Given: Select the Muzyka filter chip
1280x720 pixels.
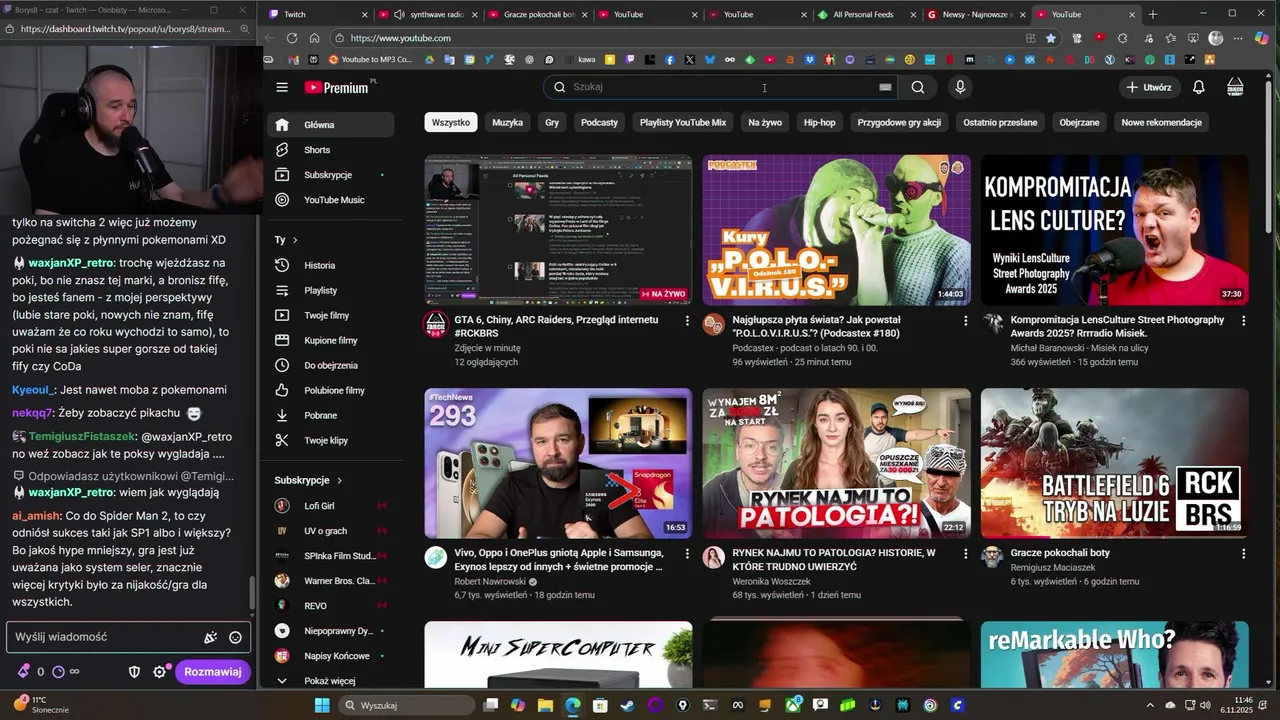Looking at the screenshot, I should (x=507, y=122).
